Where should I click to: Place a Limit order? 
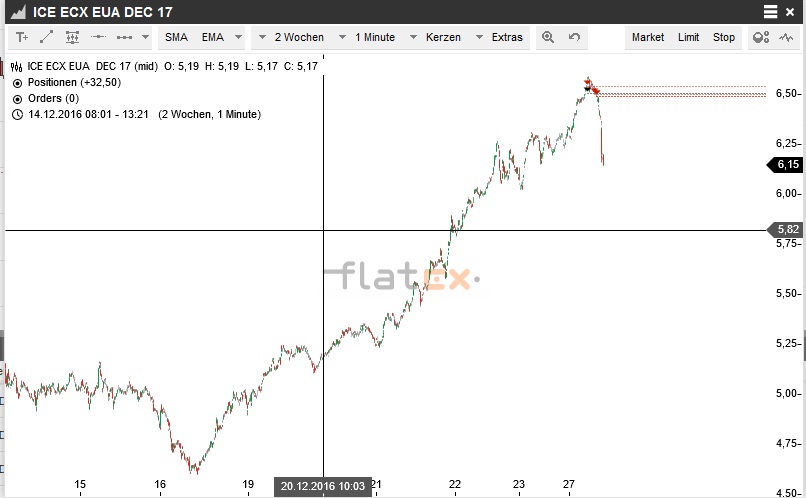click(688, 38)
